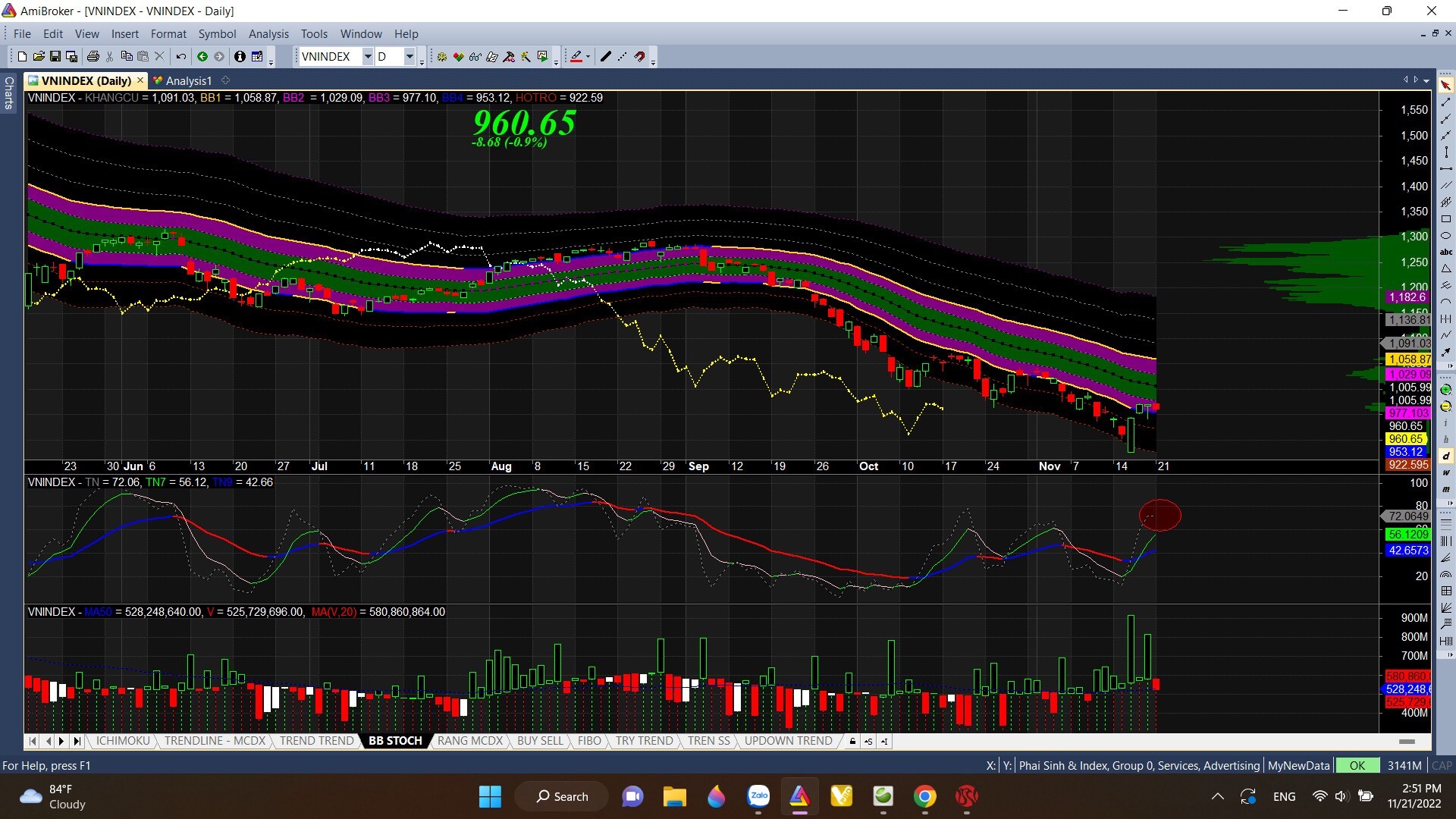Open file using folder toolbar icon
This screenshot has height=819, width=1456.
pos(39,56)
